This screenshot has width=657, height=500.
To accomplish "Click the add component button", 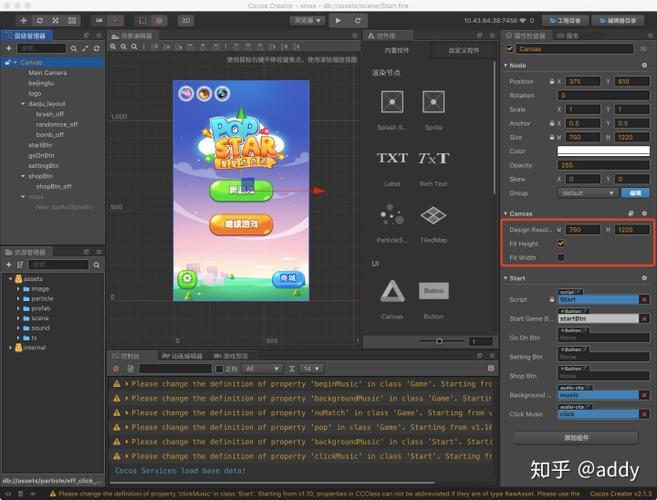I will coord(576,438).
